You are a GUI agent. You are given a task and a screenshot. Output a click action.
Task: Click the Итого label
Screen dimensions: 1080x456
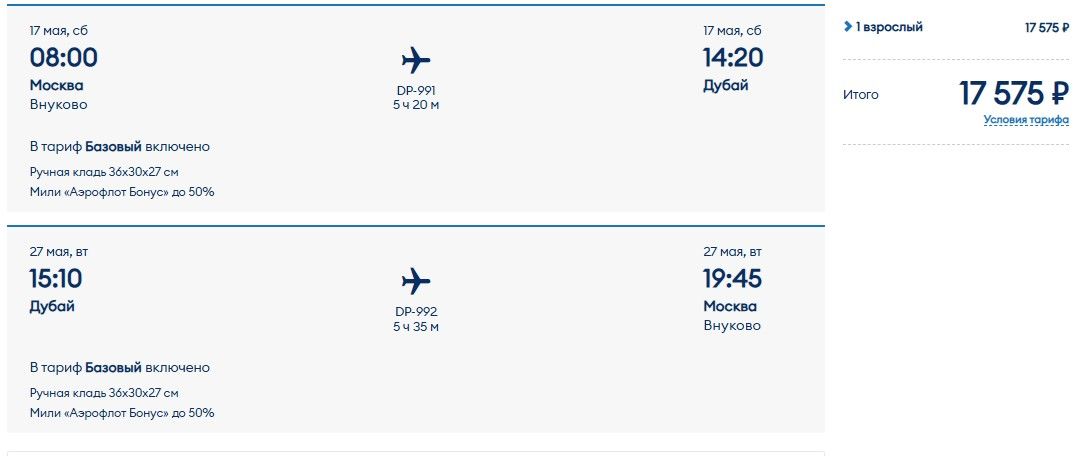point(861,94)
